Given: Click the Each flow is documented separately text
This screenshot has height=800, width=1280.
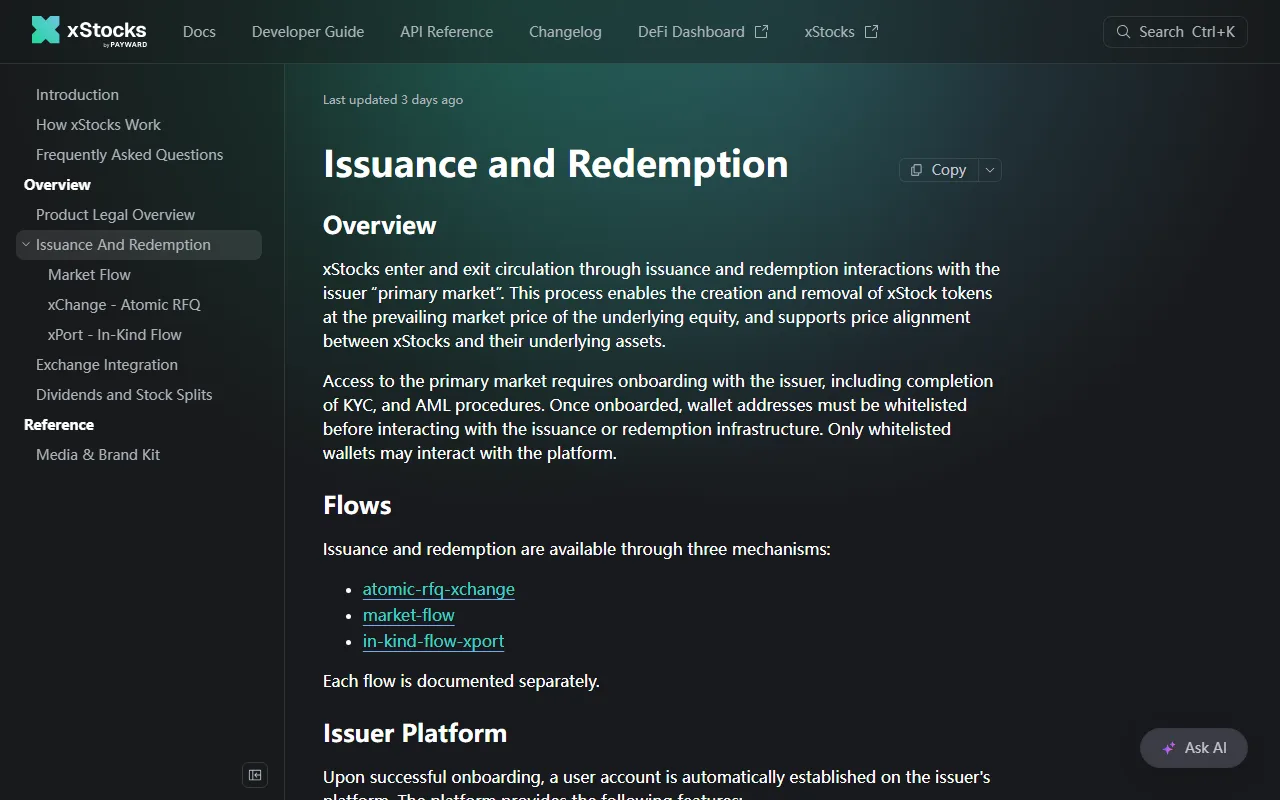Looking at the screenshot, I should tap(461, 681).
